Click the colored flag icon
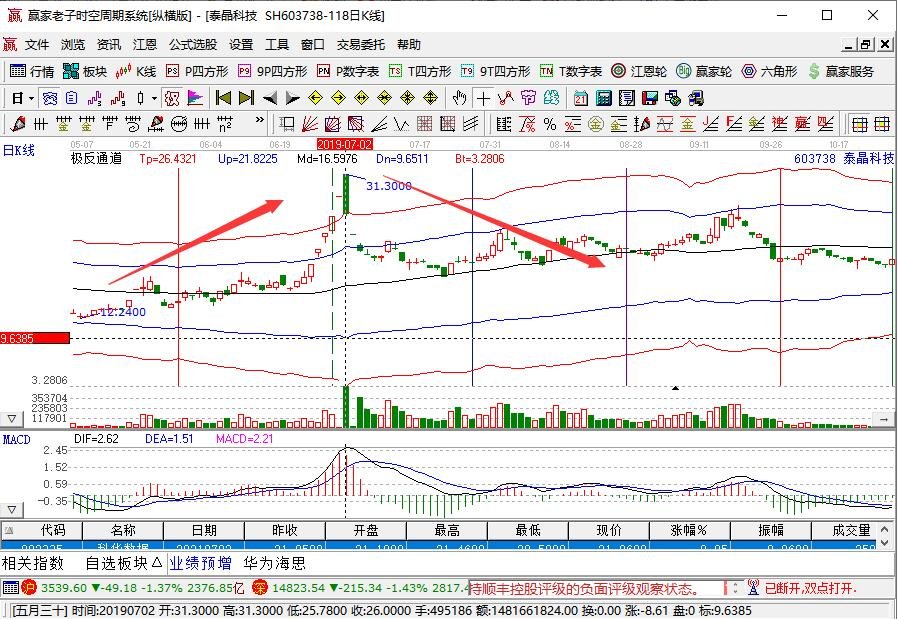 tap(195, 98)
